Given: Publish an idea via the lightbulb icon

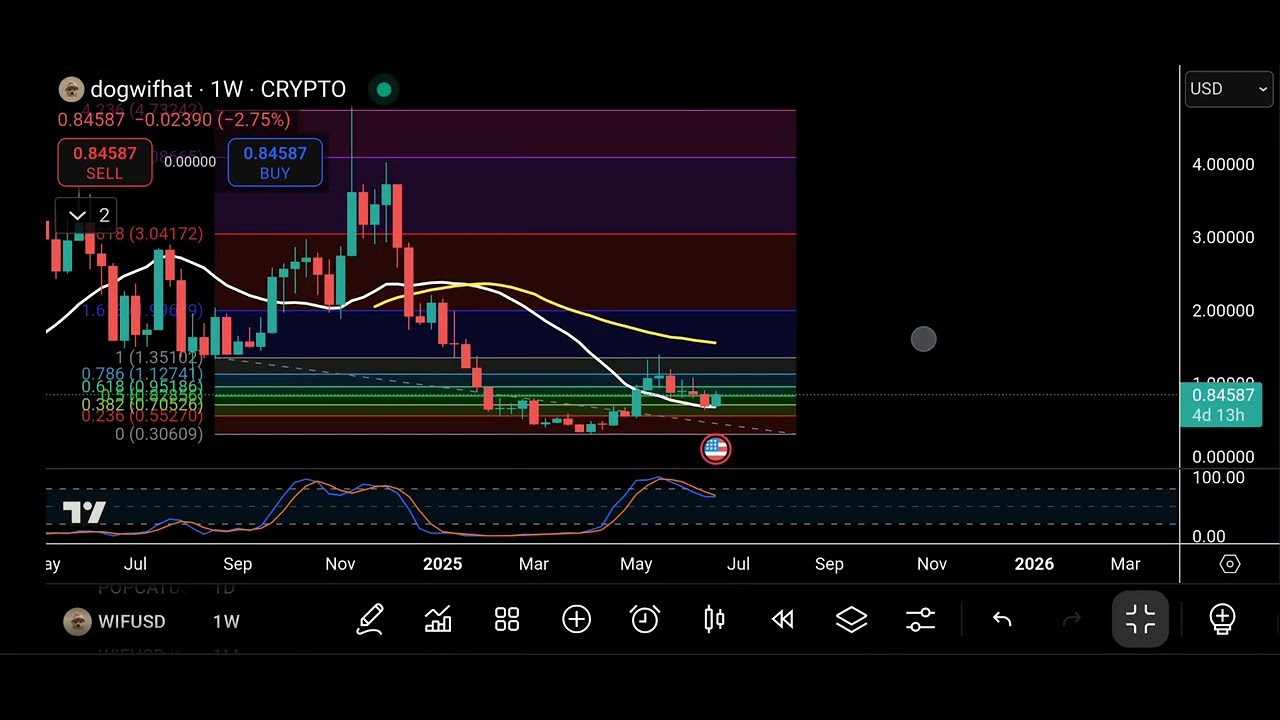Looking at the screenshot, I should click(1222, 619).
